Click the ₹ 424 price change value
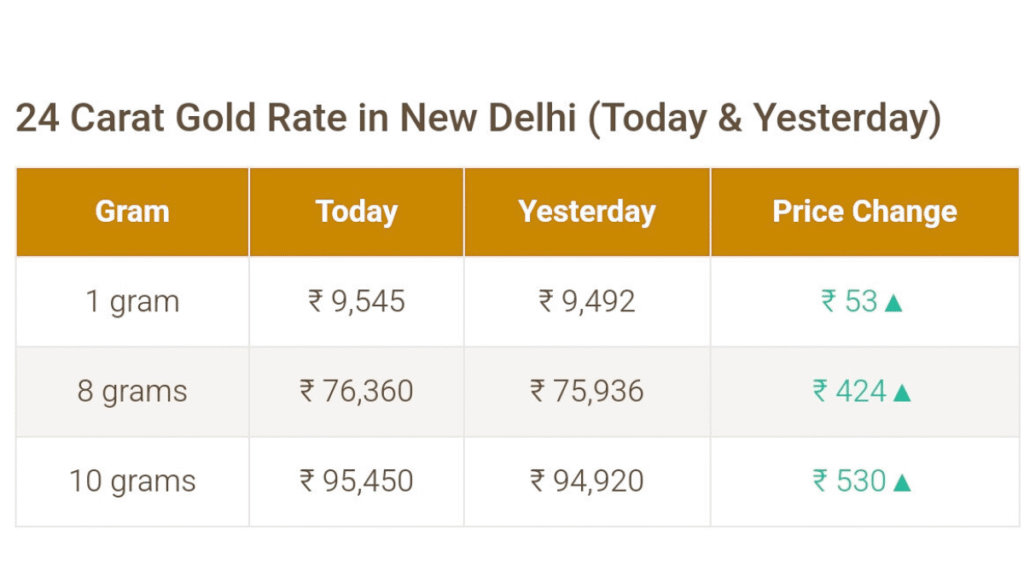 pyautogui.click(x=849, y=391)
